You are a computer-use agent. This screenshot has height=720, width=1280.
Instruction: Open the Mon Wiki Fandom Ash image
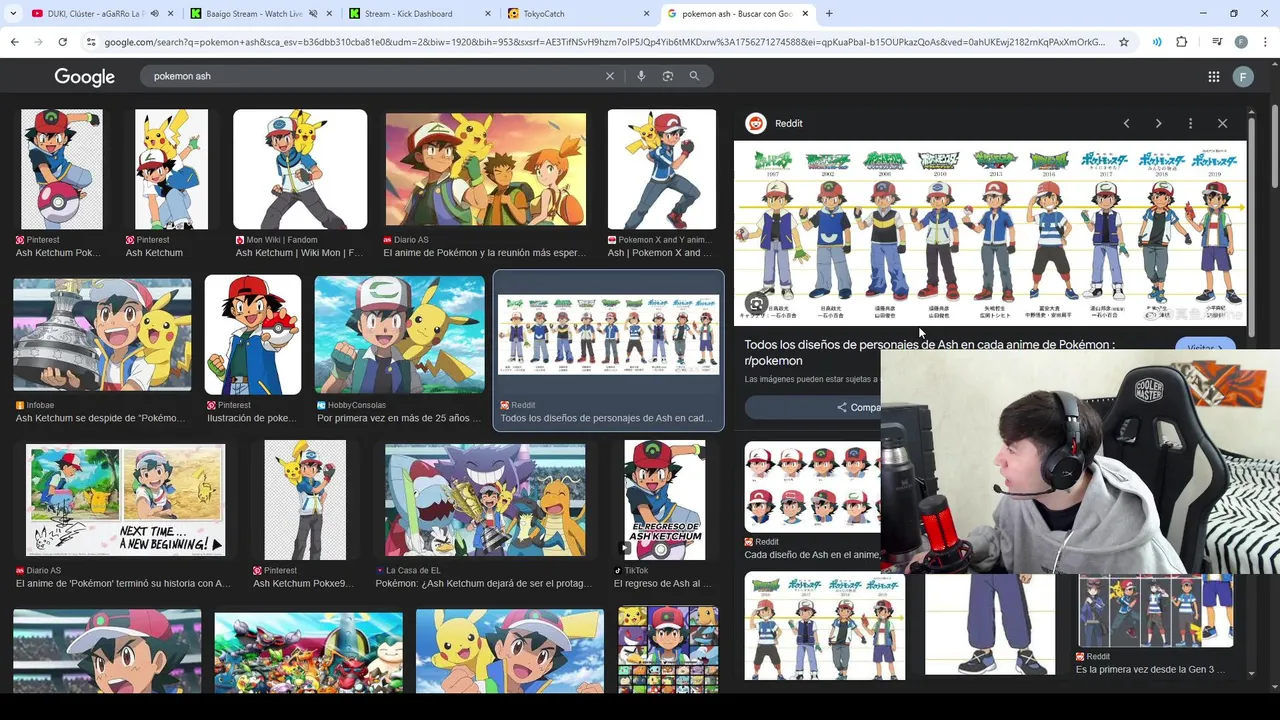(x=300, y=170)
